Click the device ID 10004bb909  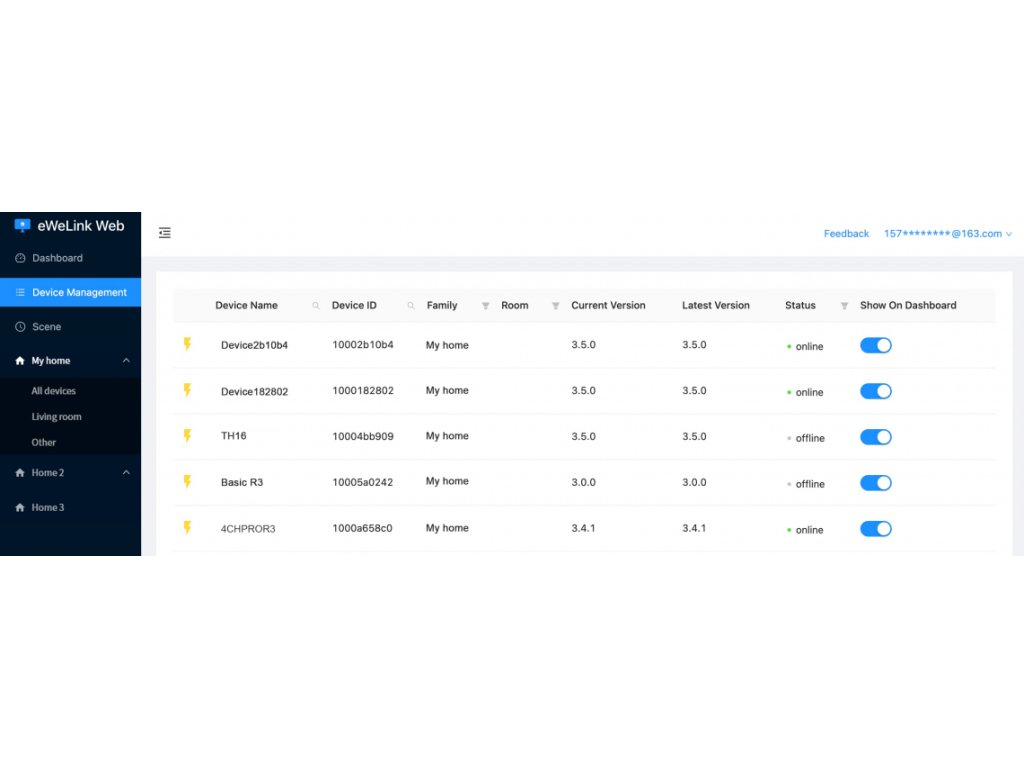[362, 436]
